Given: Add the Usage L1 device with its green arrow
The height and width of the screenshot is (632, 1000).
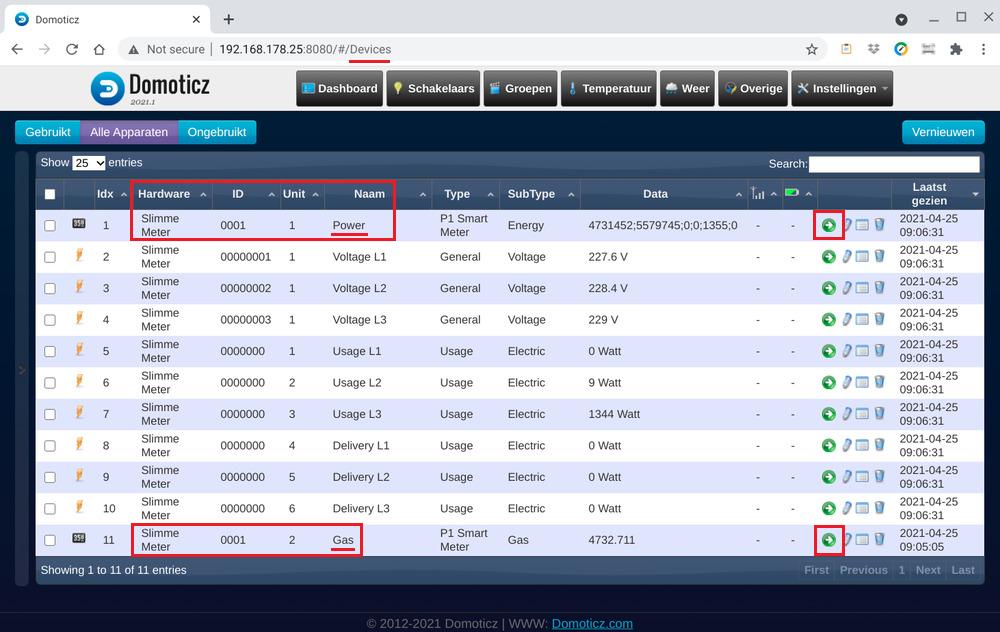Looking at the screenshot, I should coord(828,351).
